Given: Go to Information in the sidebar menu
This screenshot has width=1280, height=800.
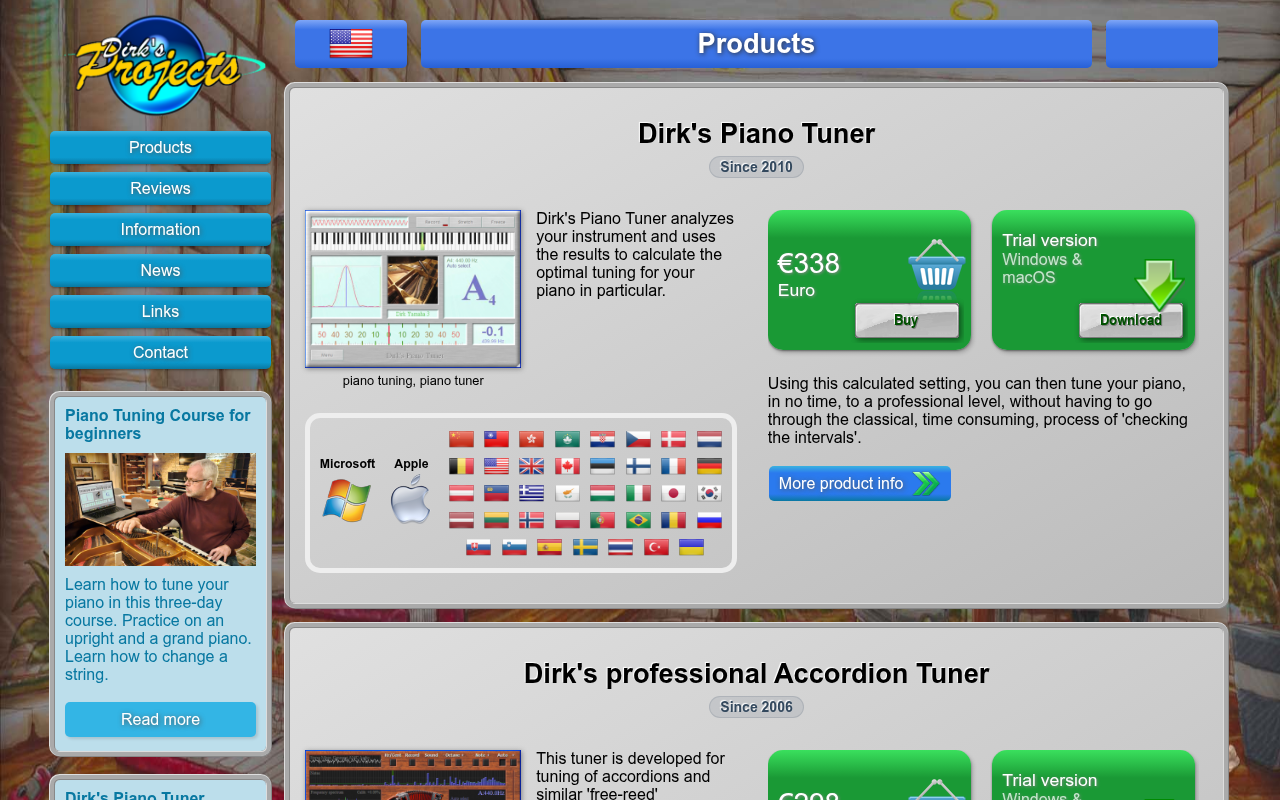Looking at the screenshot, I should point(160,230).
